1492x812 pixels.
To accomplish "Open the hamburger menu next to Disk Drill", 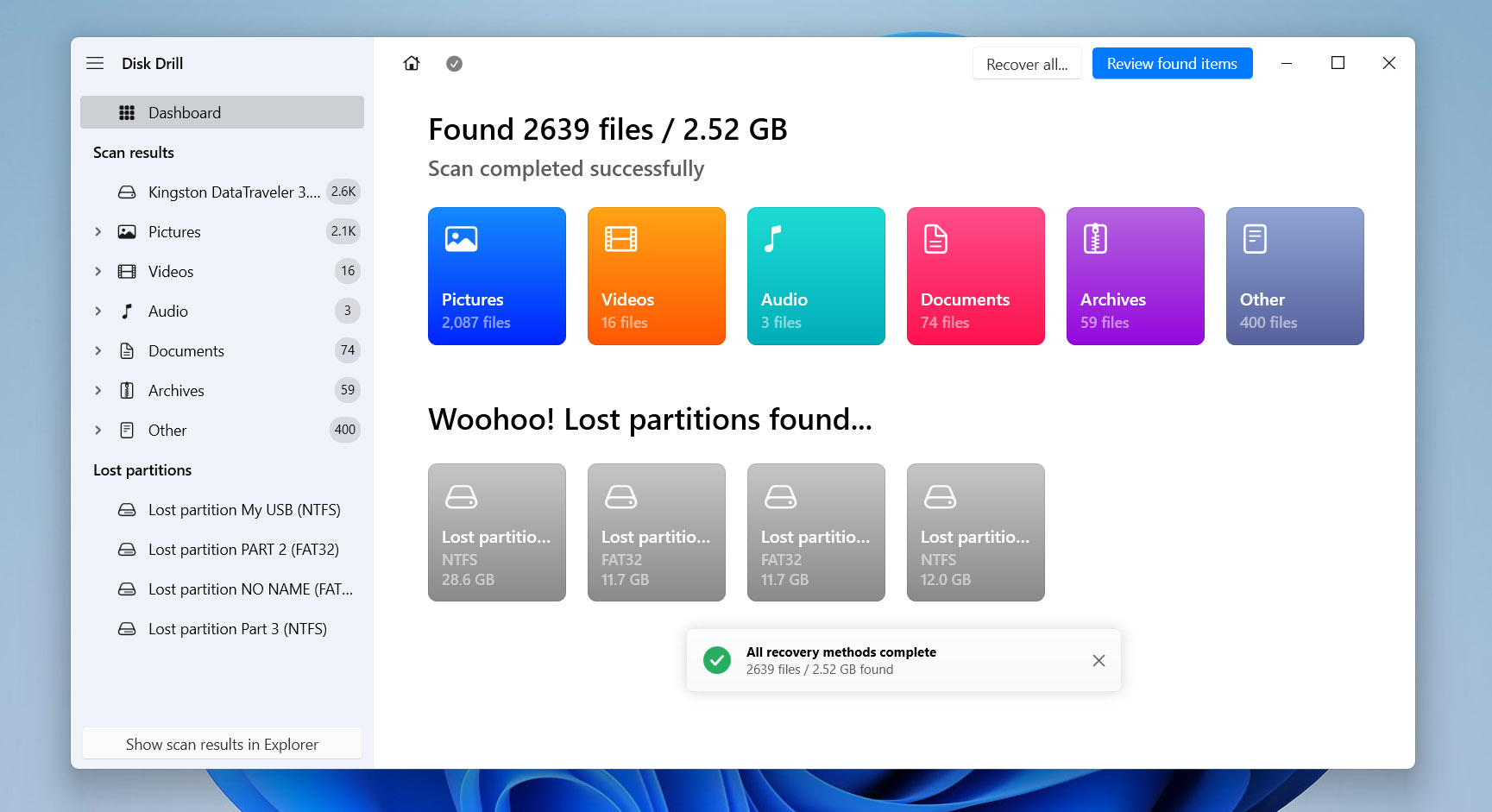I will click(x=95, y=63).
